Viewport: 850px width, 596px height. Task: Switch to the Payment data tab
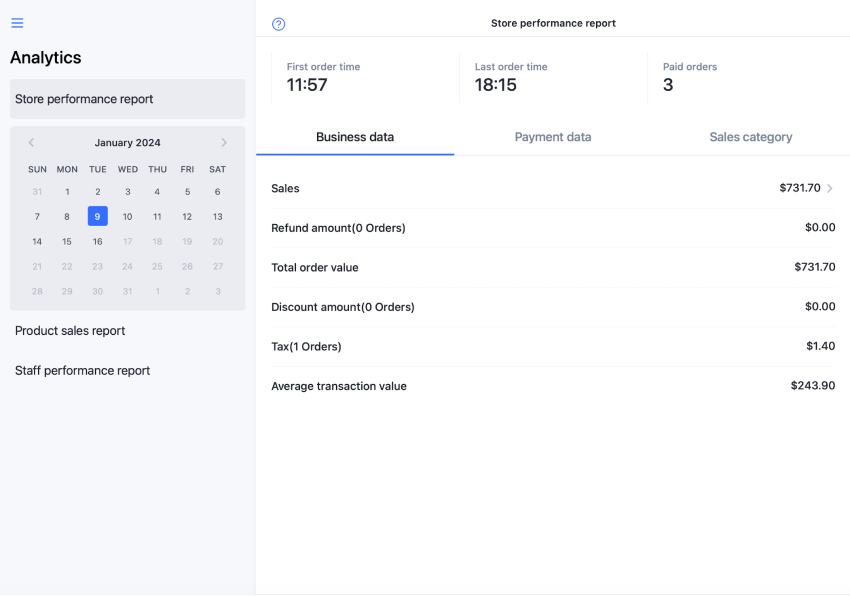tap(553, 137)
